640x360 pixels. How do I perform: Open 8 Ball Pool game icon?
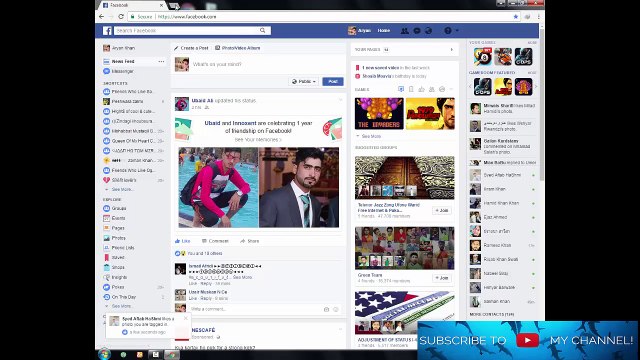[482, 56]
